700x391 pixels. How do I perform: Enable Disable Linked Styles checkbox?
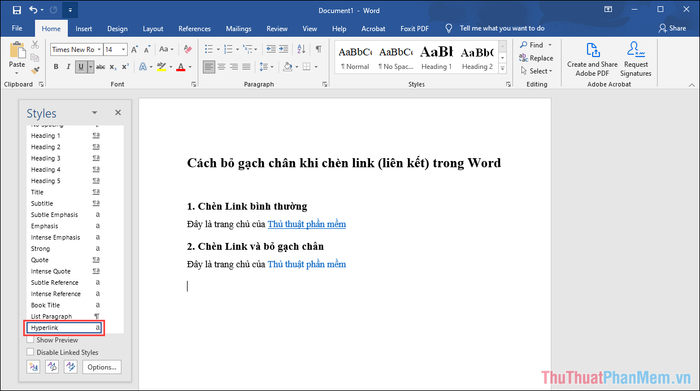click(x=30, y=352)
